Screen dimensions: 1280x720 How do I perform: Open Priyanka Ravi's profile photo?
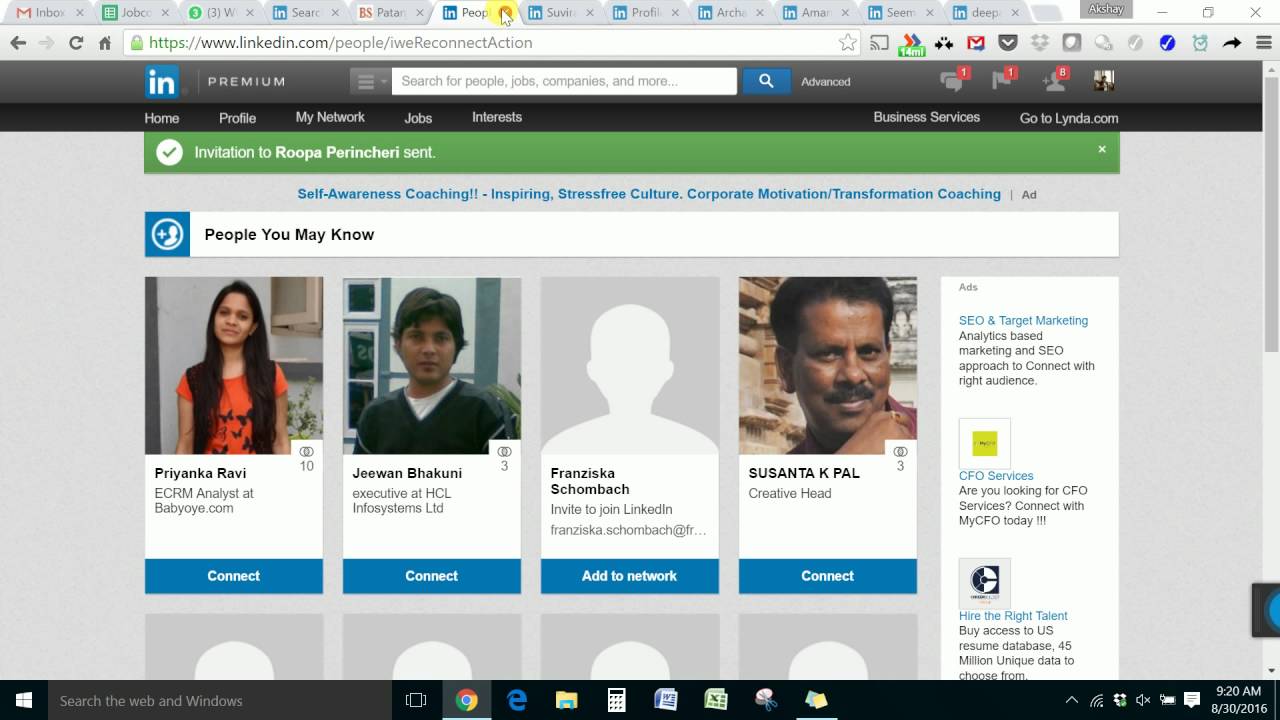234,366
